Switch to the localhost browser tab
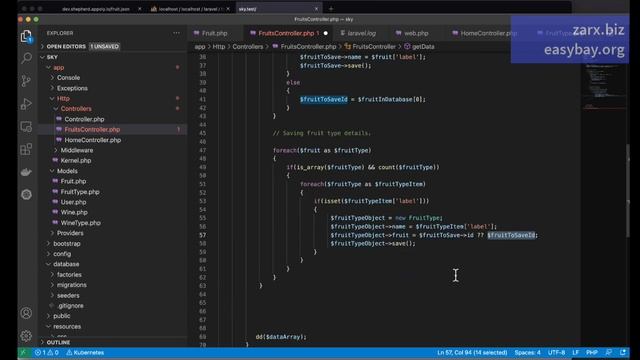 click(x=190, y=9)
